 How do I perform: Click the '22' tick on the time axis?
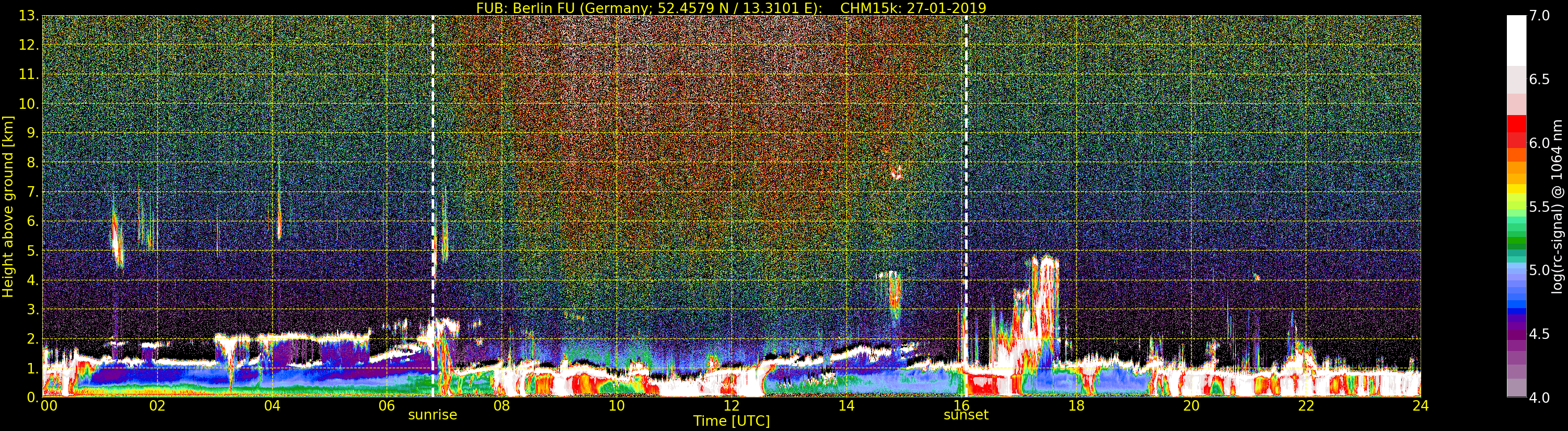click(1306, 405)
